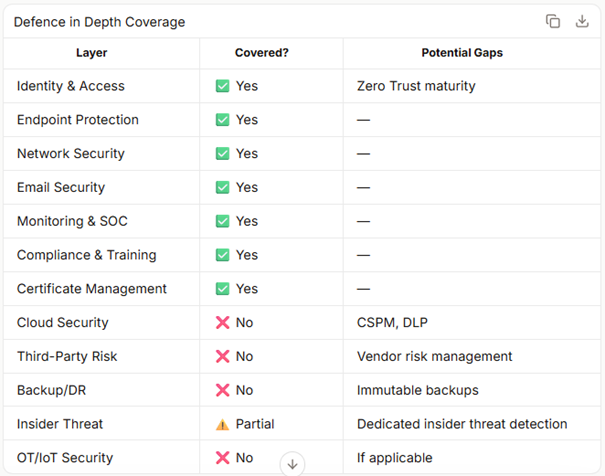
Task: Click the green checkmark for Certificate Management
Action: pyautogui.click(x=222, y=289)
